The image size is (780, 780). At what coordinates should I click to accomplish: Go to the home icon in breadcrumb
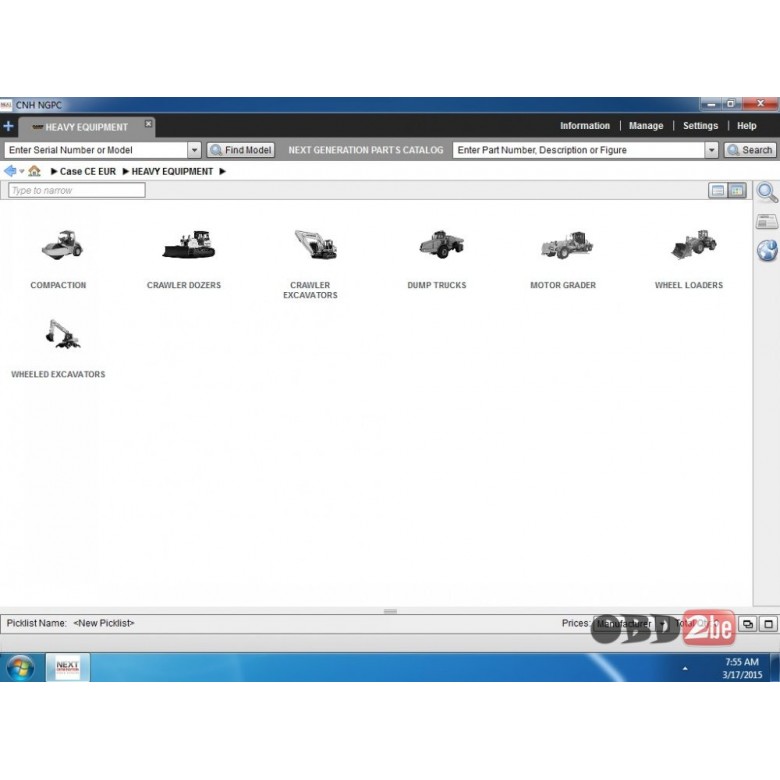tap(34, 171)
